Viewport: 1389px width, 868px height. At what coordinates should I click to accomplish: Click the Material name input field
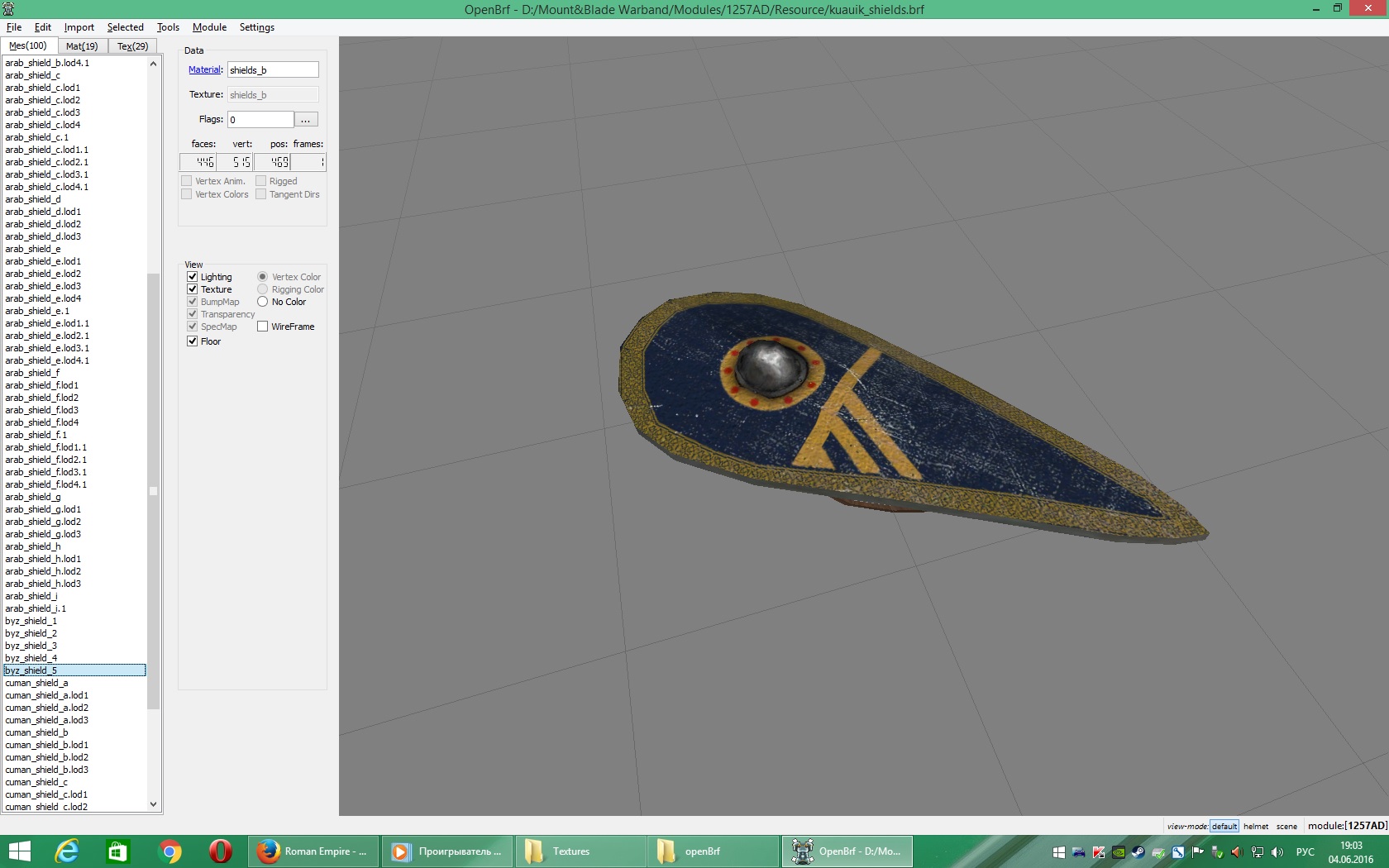pos(273,70)
